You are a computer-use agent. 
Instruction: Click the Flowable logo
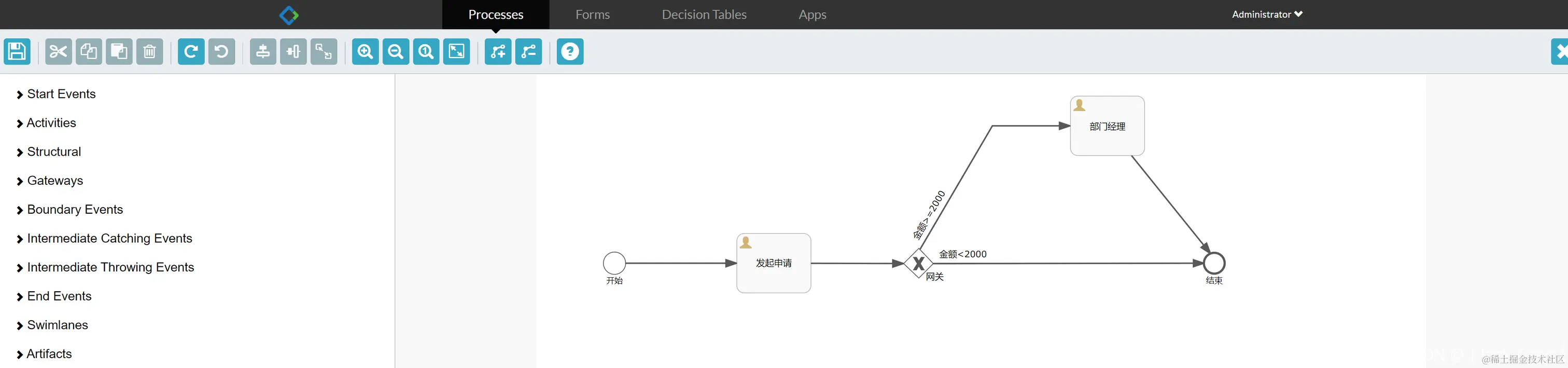288,15
